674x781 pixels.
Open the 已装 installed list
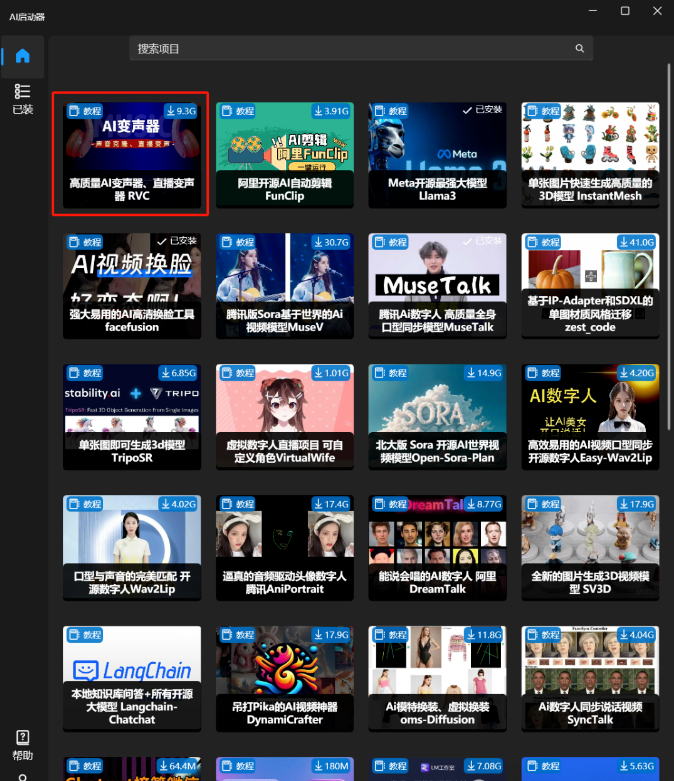click(22, 99)
